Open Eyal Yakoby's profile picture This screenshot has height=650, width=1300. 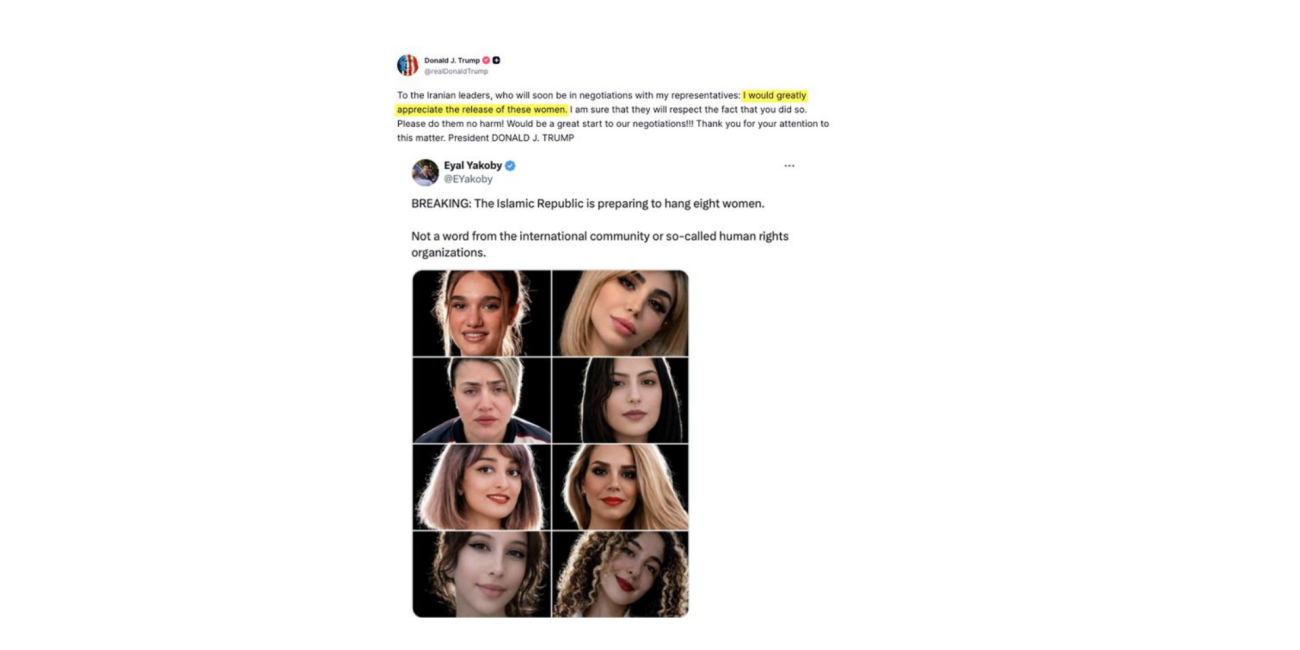point(425,172)
